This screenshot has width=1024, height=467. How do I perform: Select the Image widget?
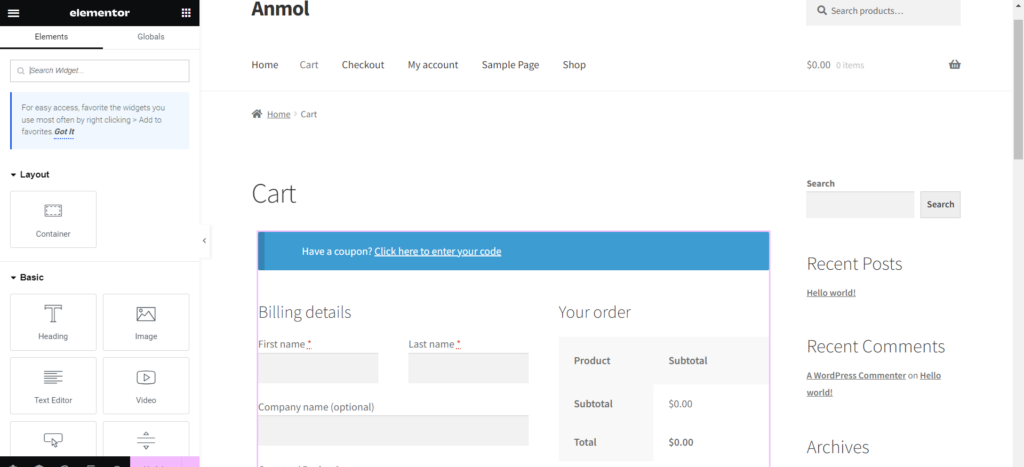[x=146, y=322]
